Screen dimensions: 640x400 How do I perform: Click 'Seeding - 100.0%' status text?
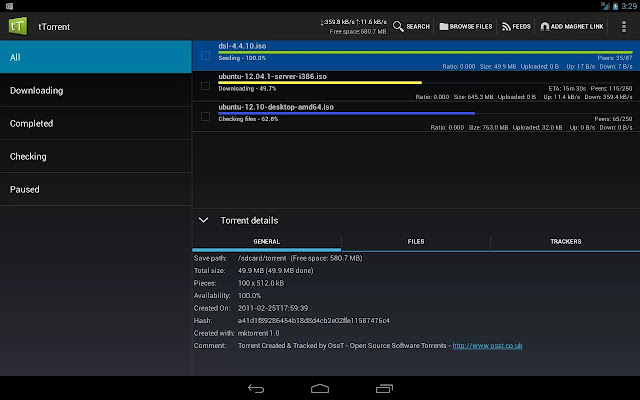pyautogui.click(x=242, y=58)
